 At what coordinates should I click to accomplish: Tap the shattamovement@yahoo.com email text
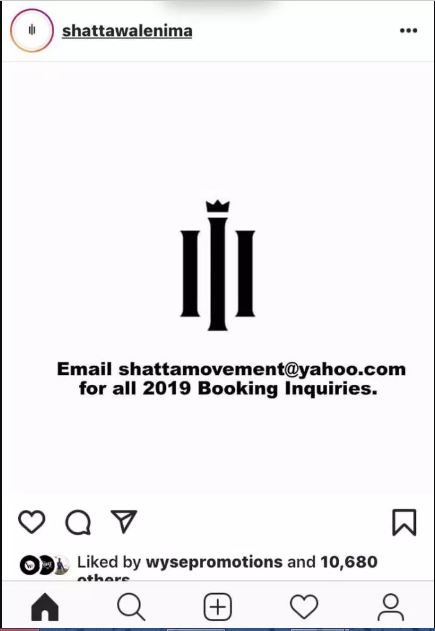click(262, 369)
